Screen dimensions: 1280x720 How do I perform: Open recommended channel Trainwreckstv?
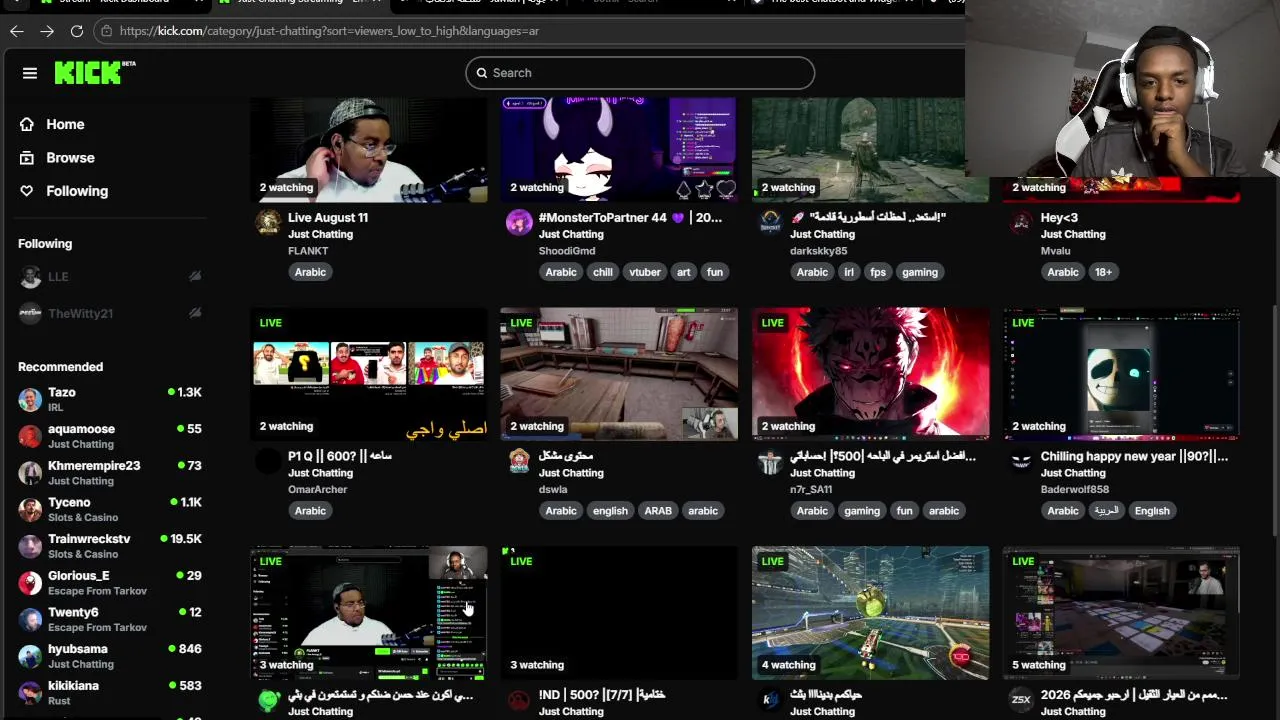click(110, 546)
